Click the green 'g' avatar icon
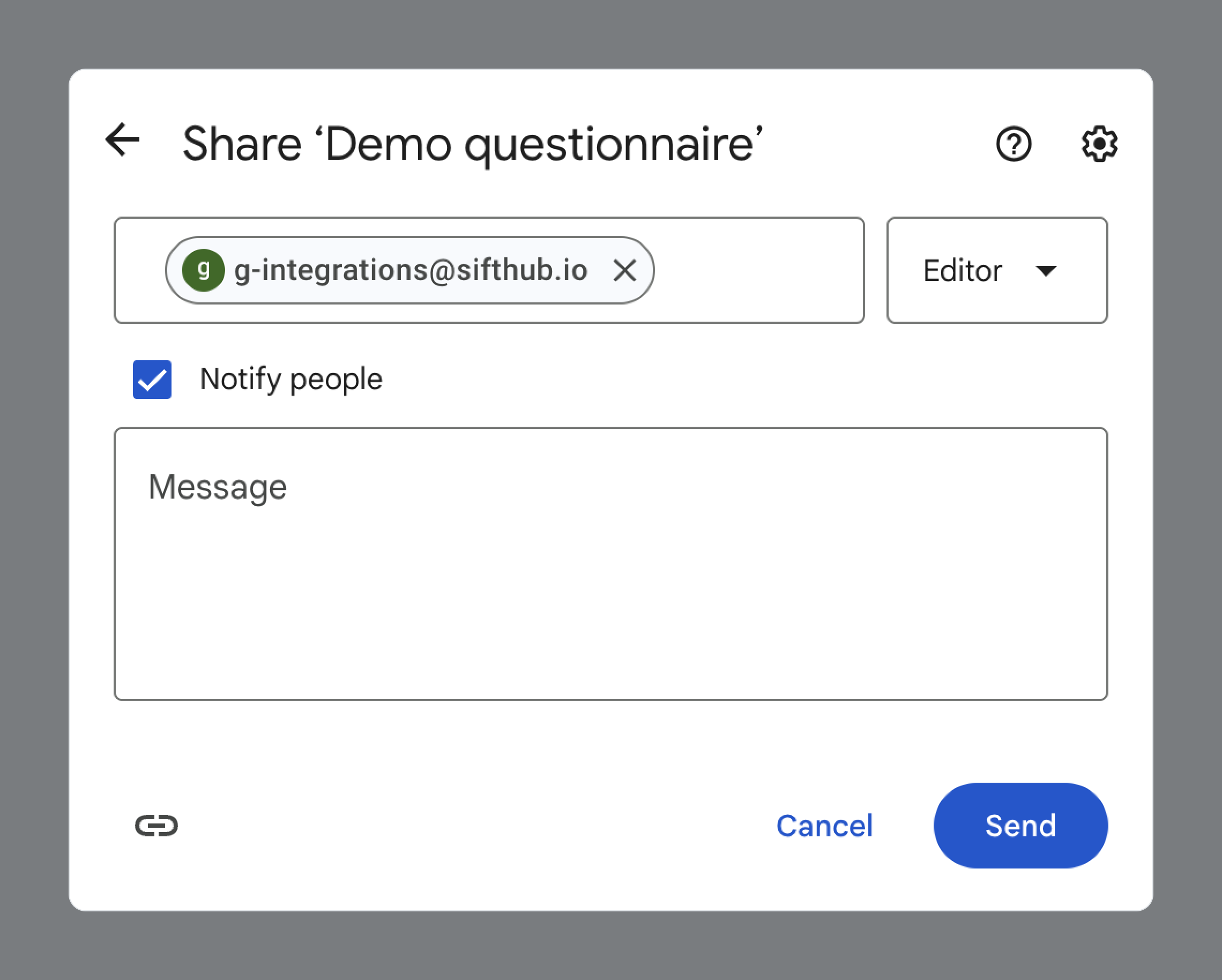This screenshot has width=1222, height=980. tap(204, 270)
